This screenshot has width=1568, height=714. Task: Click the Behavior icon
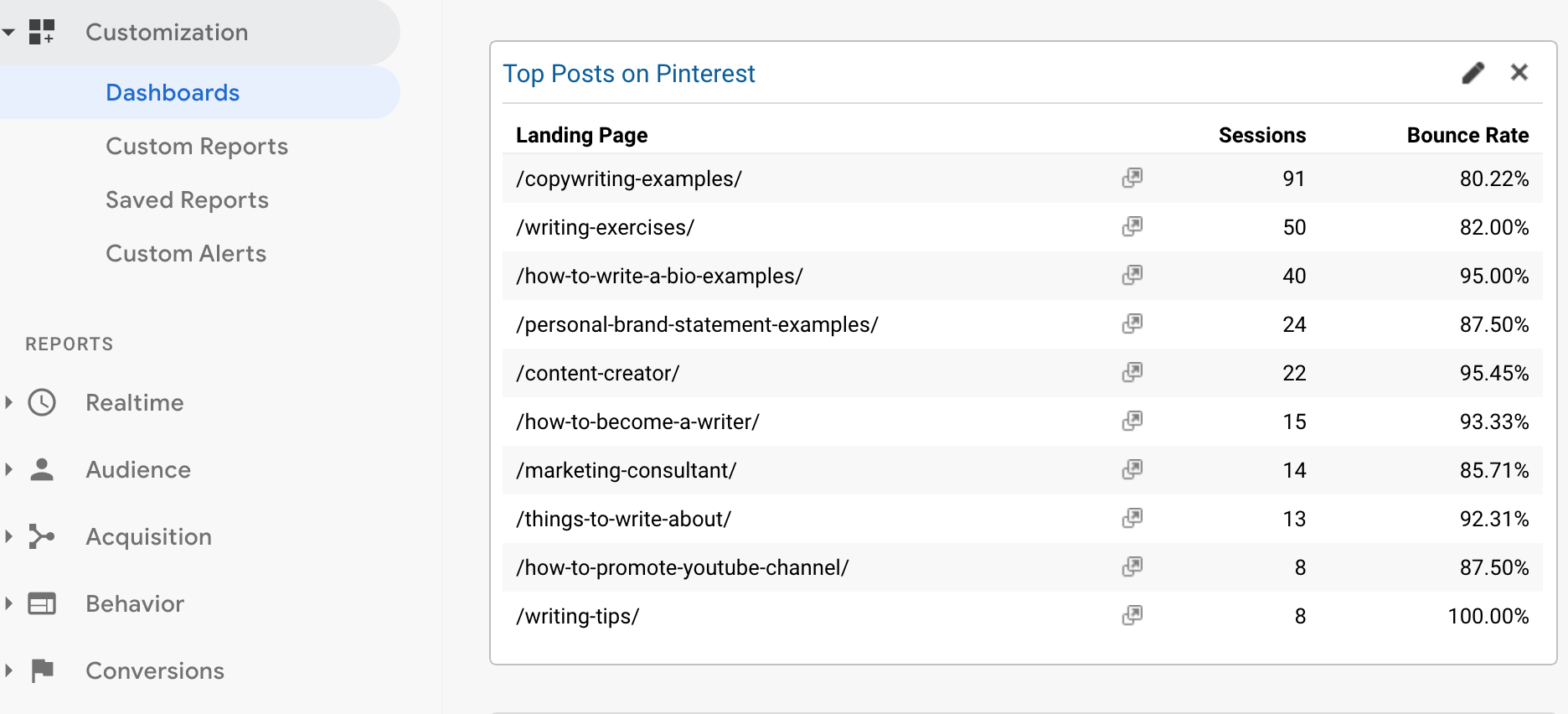(x=42, y=603)
